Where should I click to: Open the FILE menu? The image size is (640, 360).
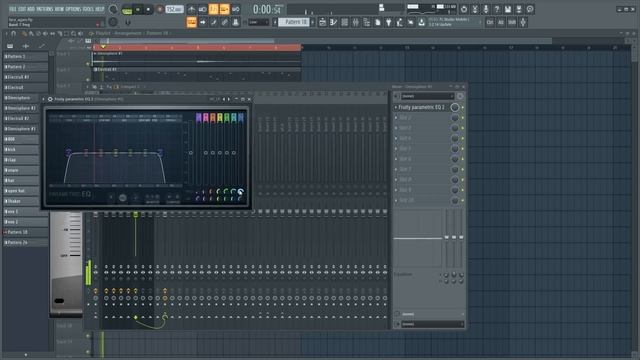coord(12,9)
